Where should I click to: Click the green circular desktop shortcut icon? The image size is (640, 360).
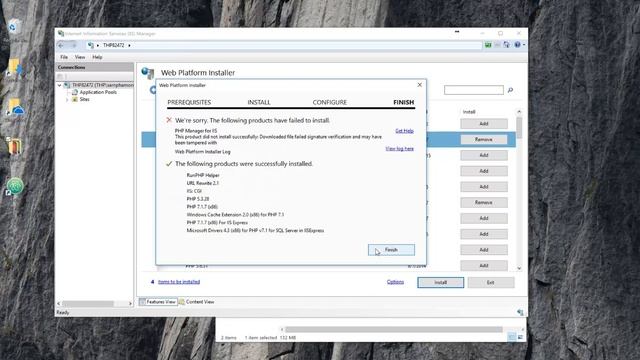point(15,187)
